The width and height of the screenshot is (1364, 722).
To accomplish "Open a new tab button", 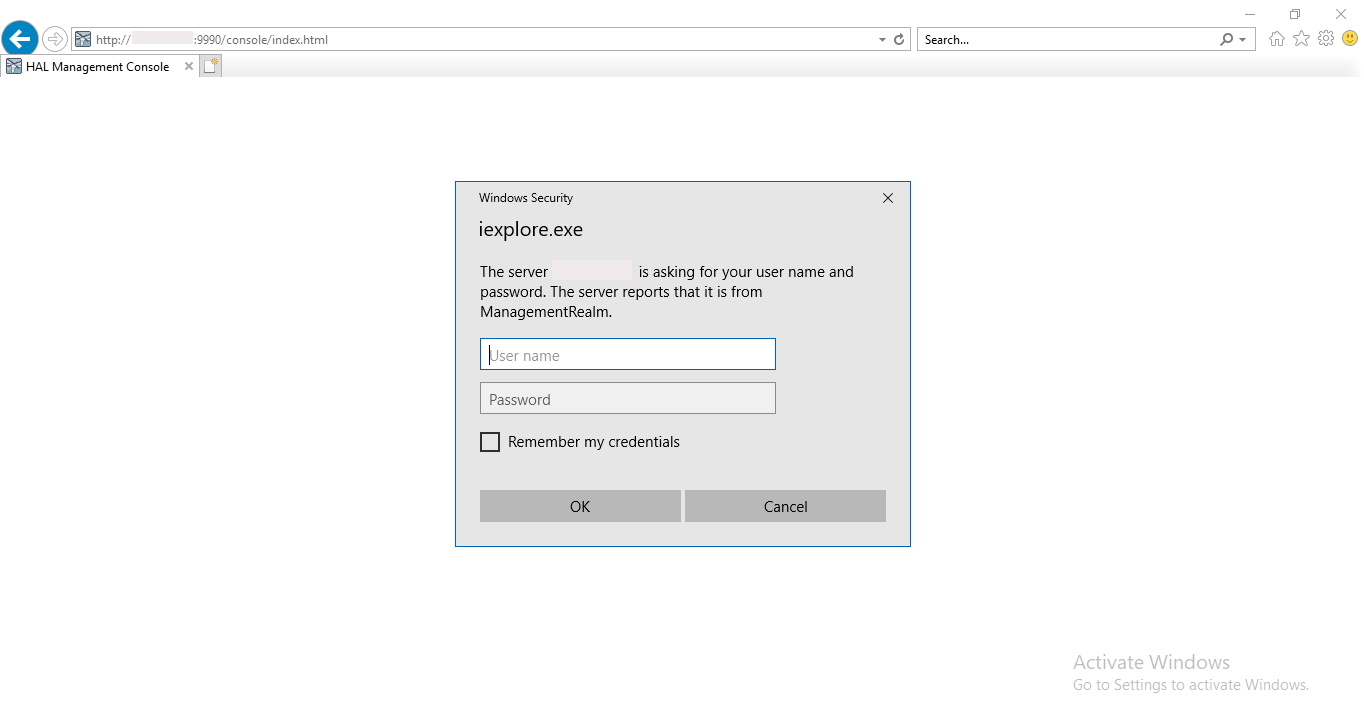I will tap(210, 66).
